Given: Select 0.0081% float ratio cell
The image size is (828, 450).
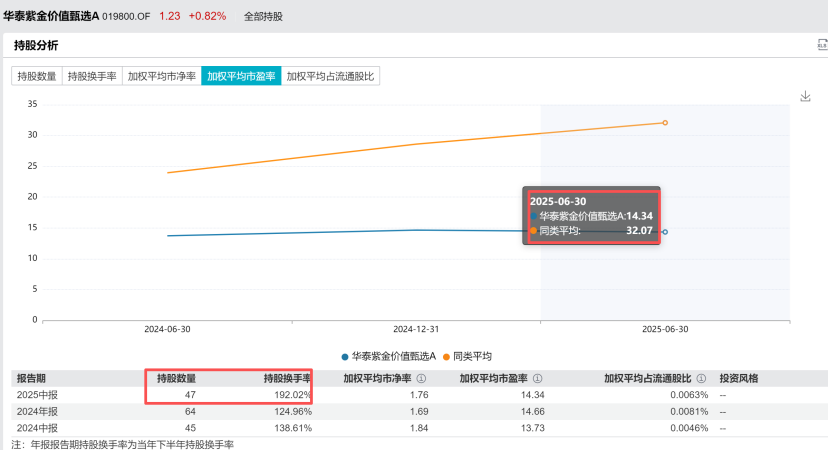Looking at the screenshot, I should [689, 411].
